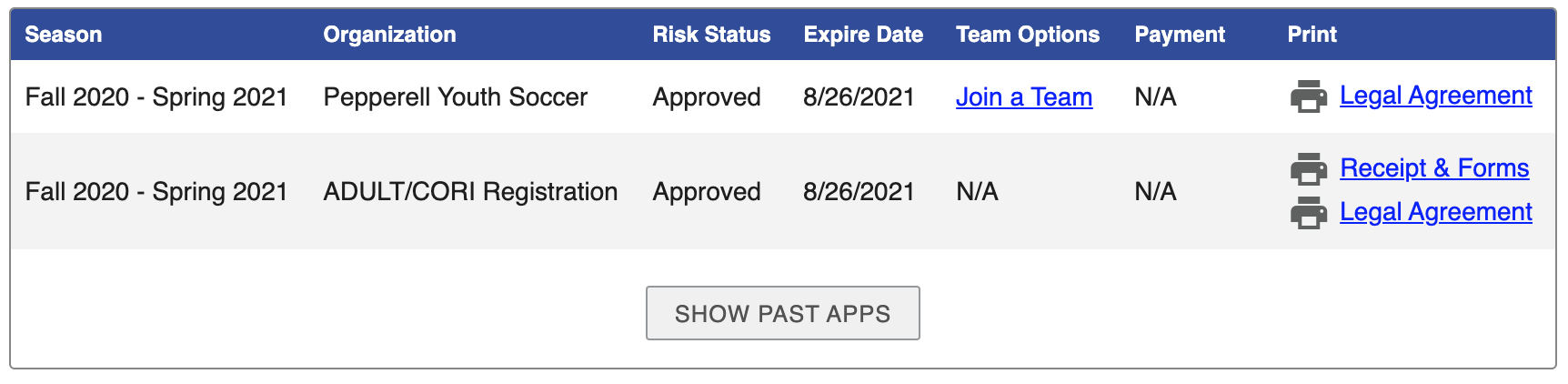The height and width of the screenshot is (384, 1568).
Task: Click the Season column header
Action: (63, 35)
